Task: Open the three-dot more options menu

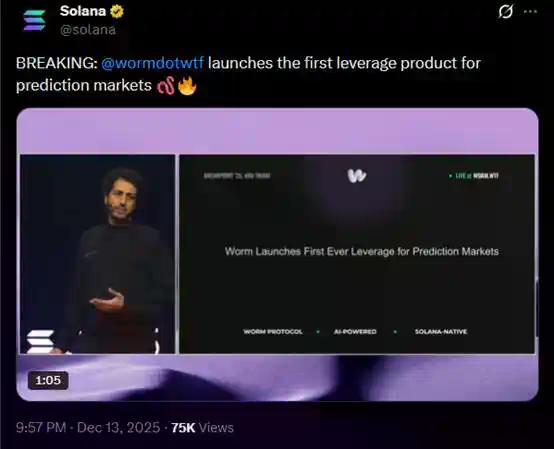Action: pyautogui.click(x=530, y=12)
